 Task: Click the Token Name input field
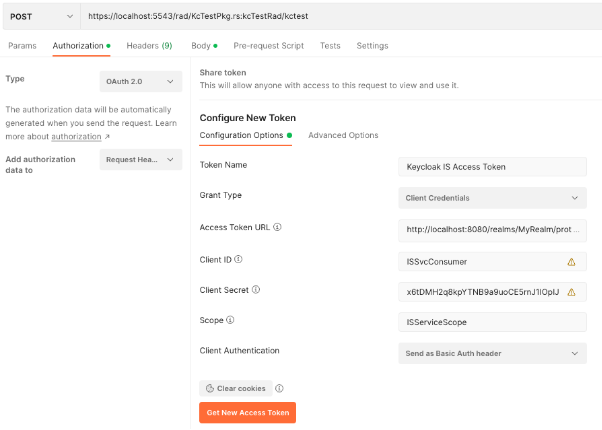492,167
